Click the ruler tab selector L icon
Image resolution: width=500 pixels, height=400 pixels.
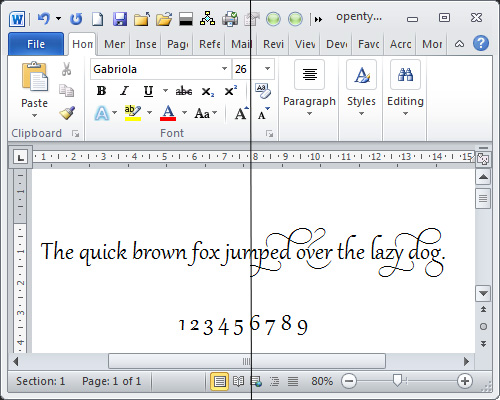coord(21,157)
